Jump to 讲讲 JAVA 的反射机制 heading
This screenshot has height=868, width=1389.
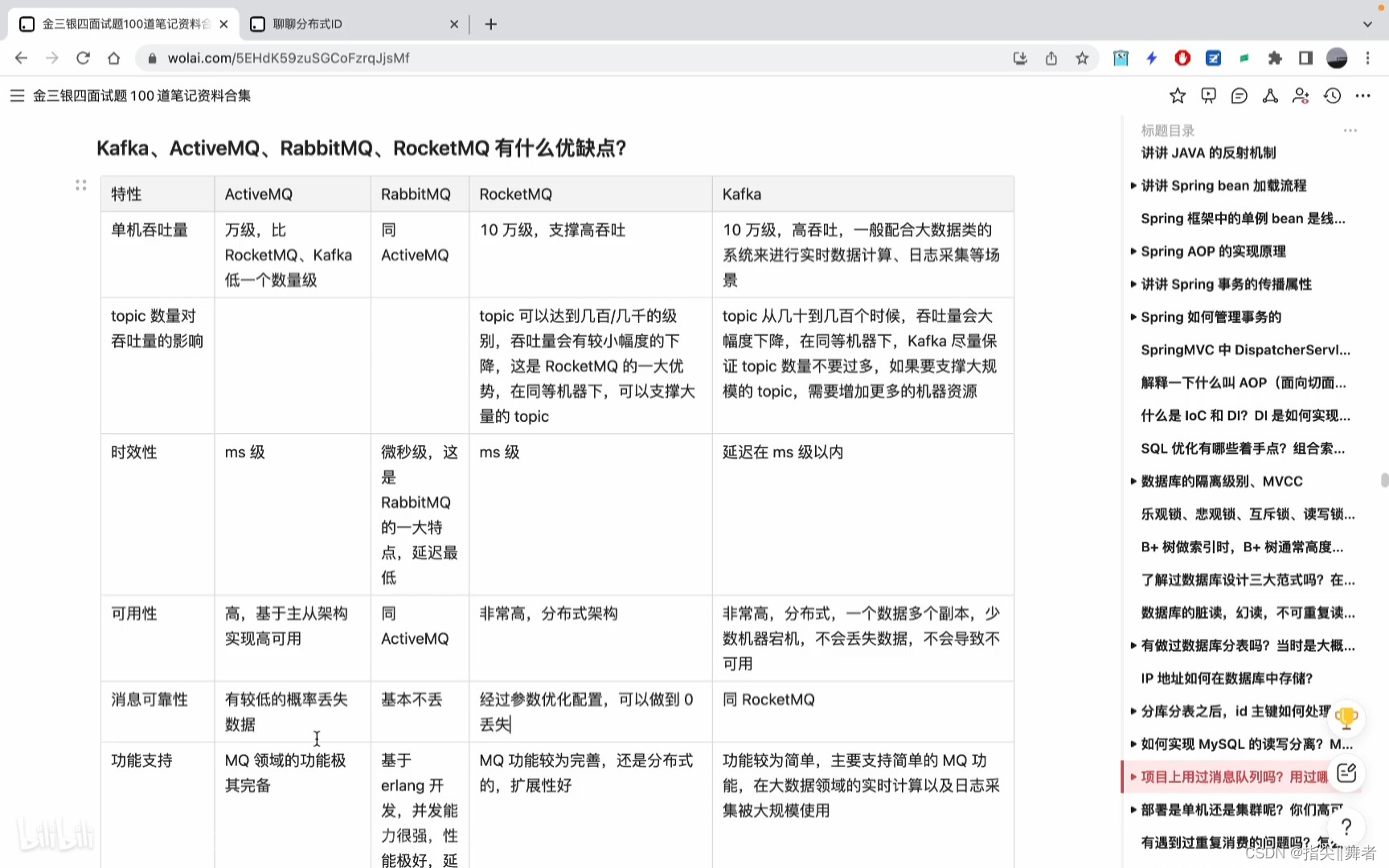1208,153
